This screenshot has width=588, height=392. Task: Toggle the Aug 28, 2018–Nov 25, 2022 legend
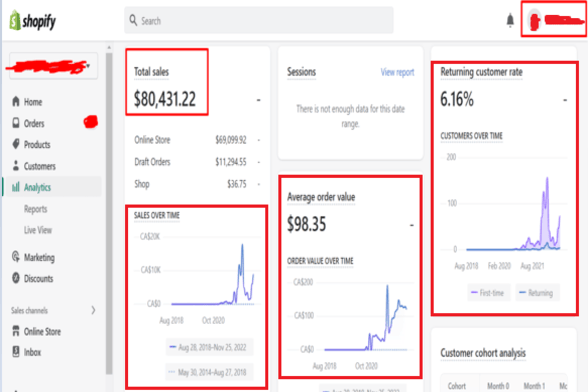pyautogui.click(x=209, y=347)
